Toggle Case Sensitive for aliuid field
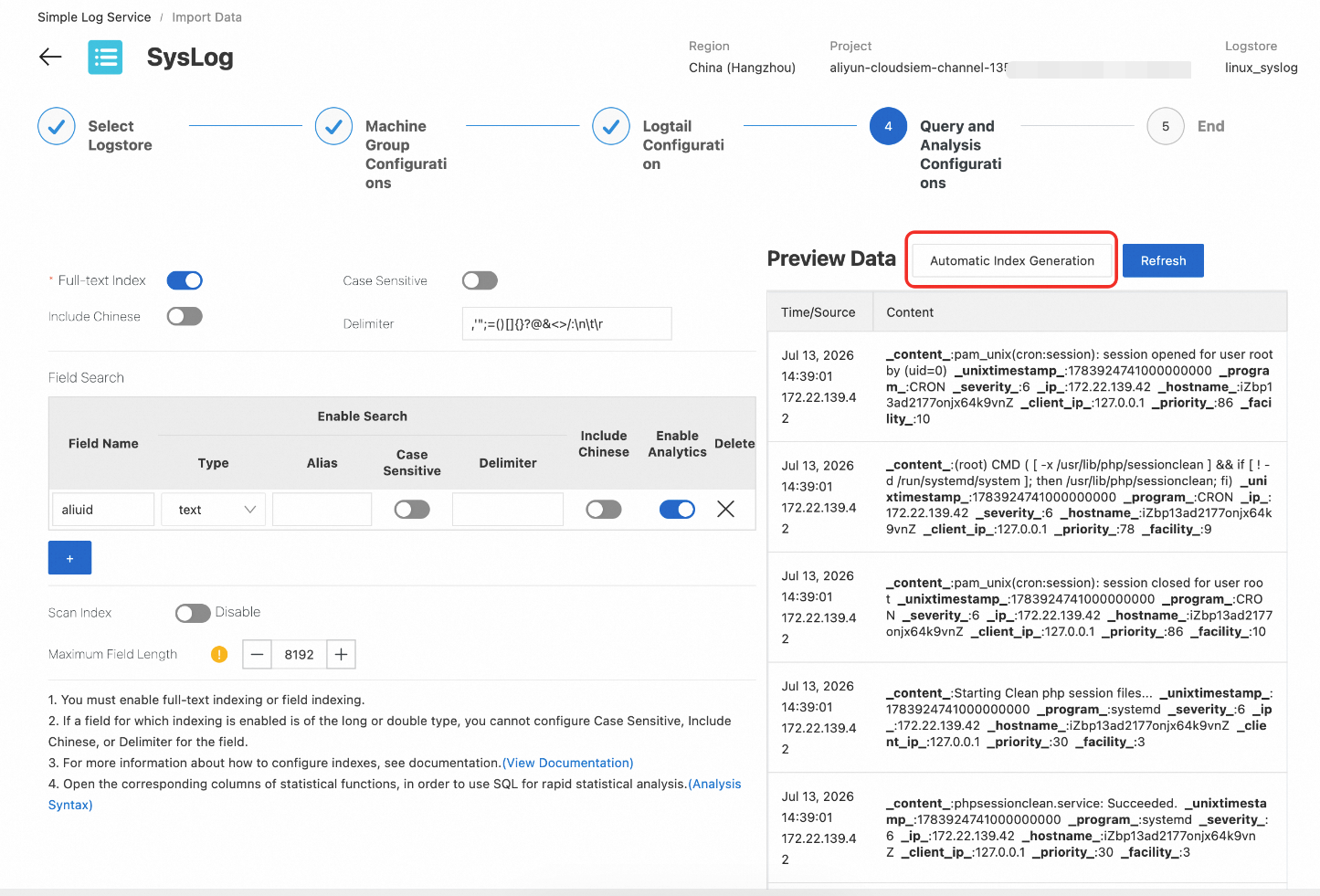Screen dimensions: 1320x896 412,509
